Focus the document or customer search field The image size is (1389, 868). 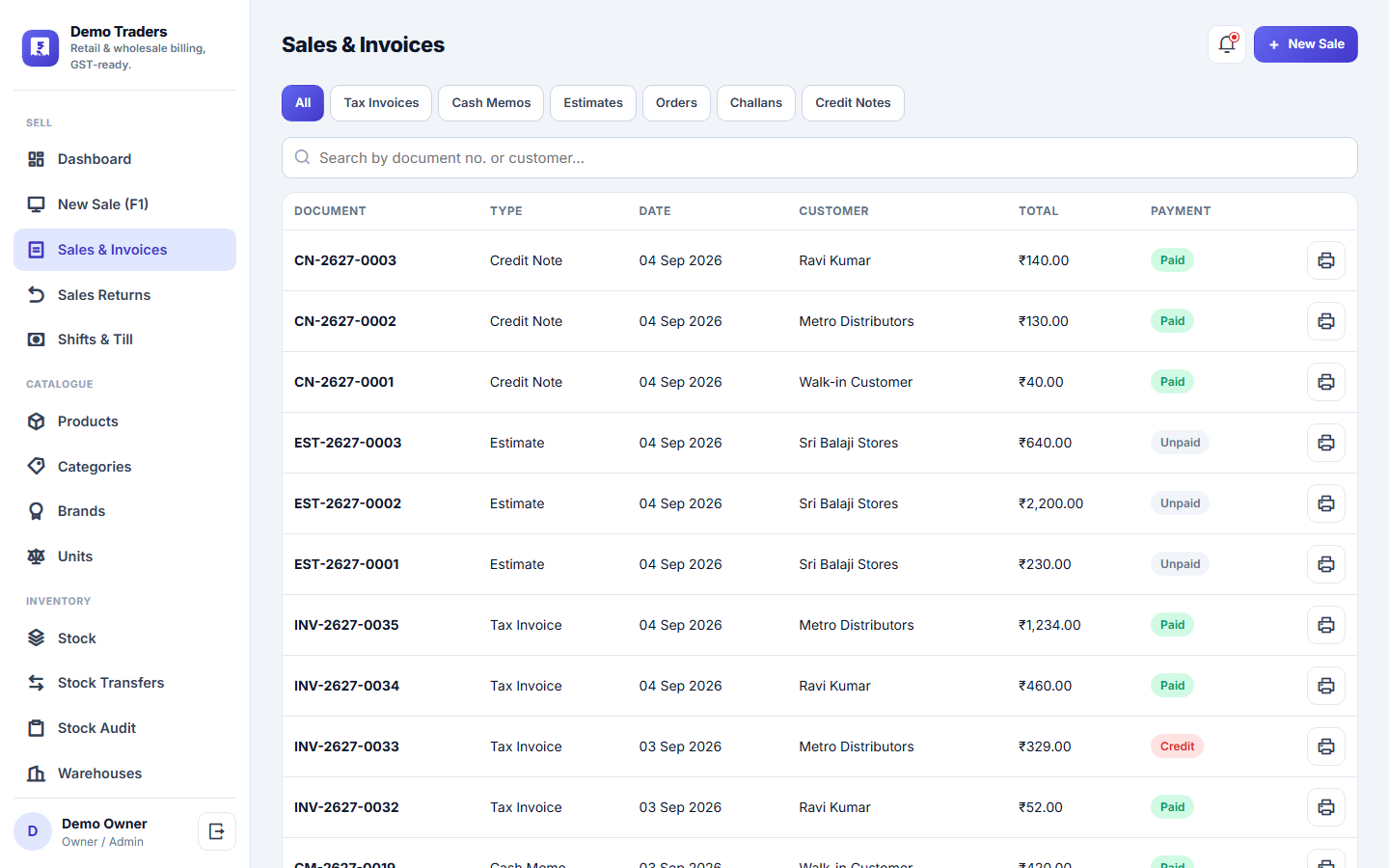(820, 158)
